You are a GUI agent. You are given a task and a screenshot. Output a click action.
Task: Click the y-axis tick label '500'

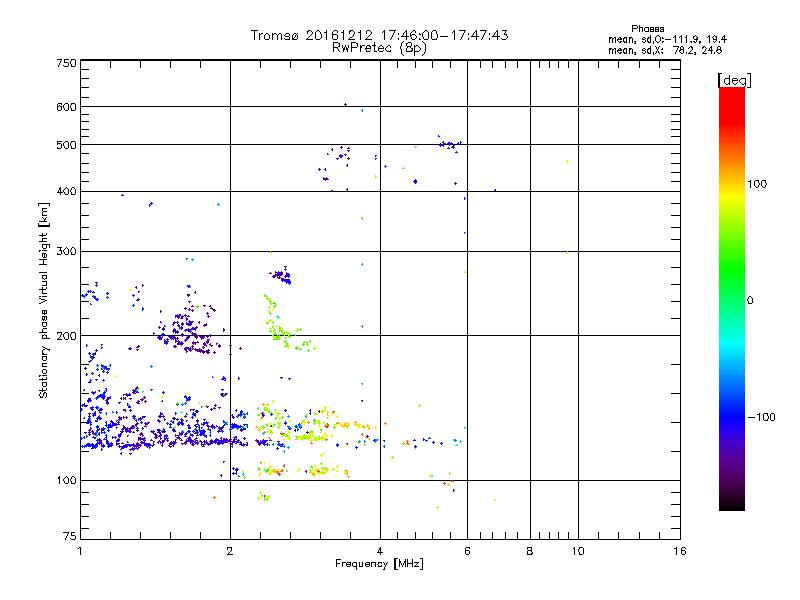coord(66,145)
